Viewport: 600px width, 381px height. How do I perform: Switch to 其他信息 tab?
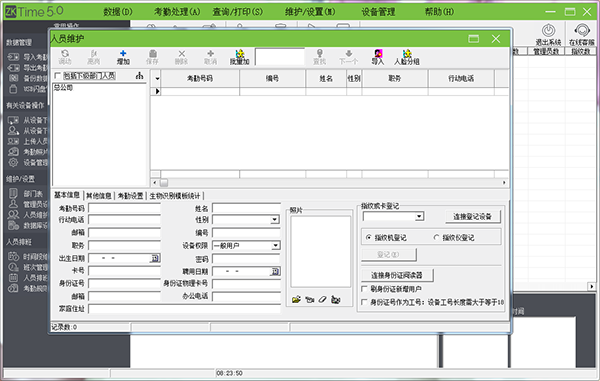pyautogui.click(x=99, y=196)
